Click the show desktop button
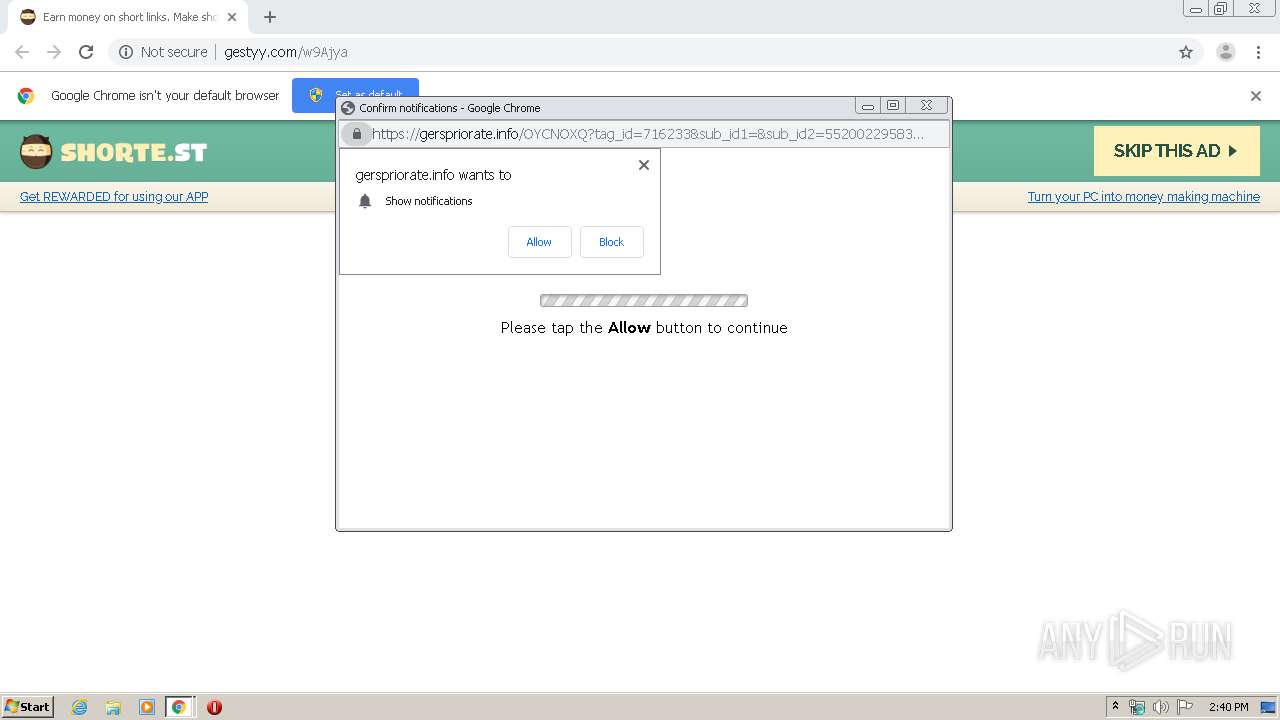Viewport: 1280px width, 720px height. point(1269,707)
